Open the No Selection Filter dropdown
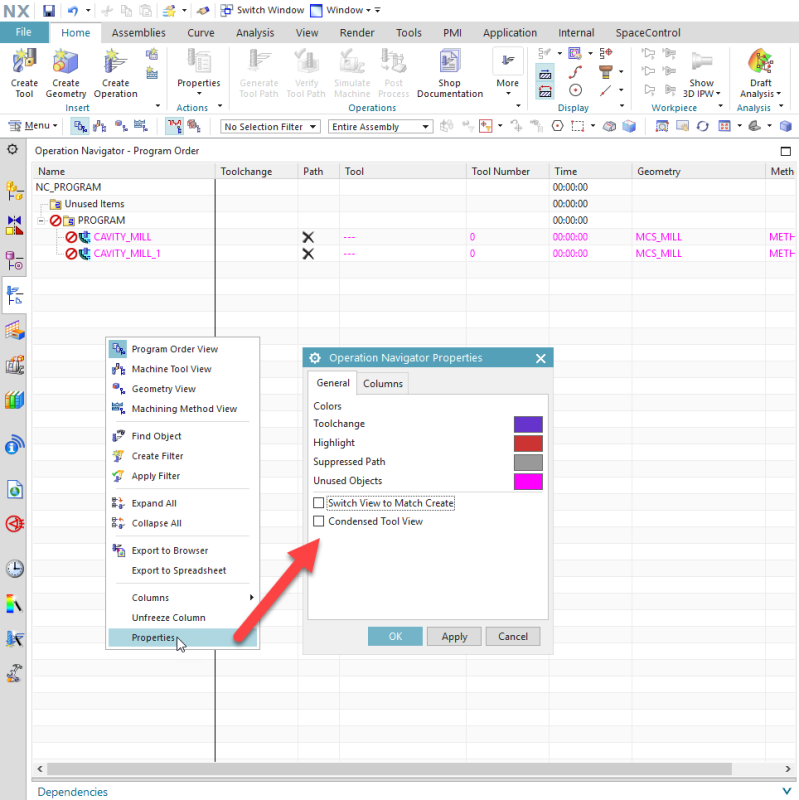 pos(270,127)
